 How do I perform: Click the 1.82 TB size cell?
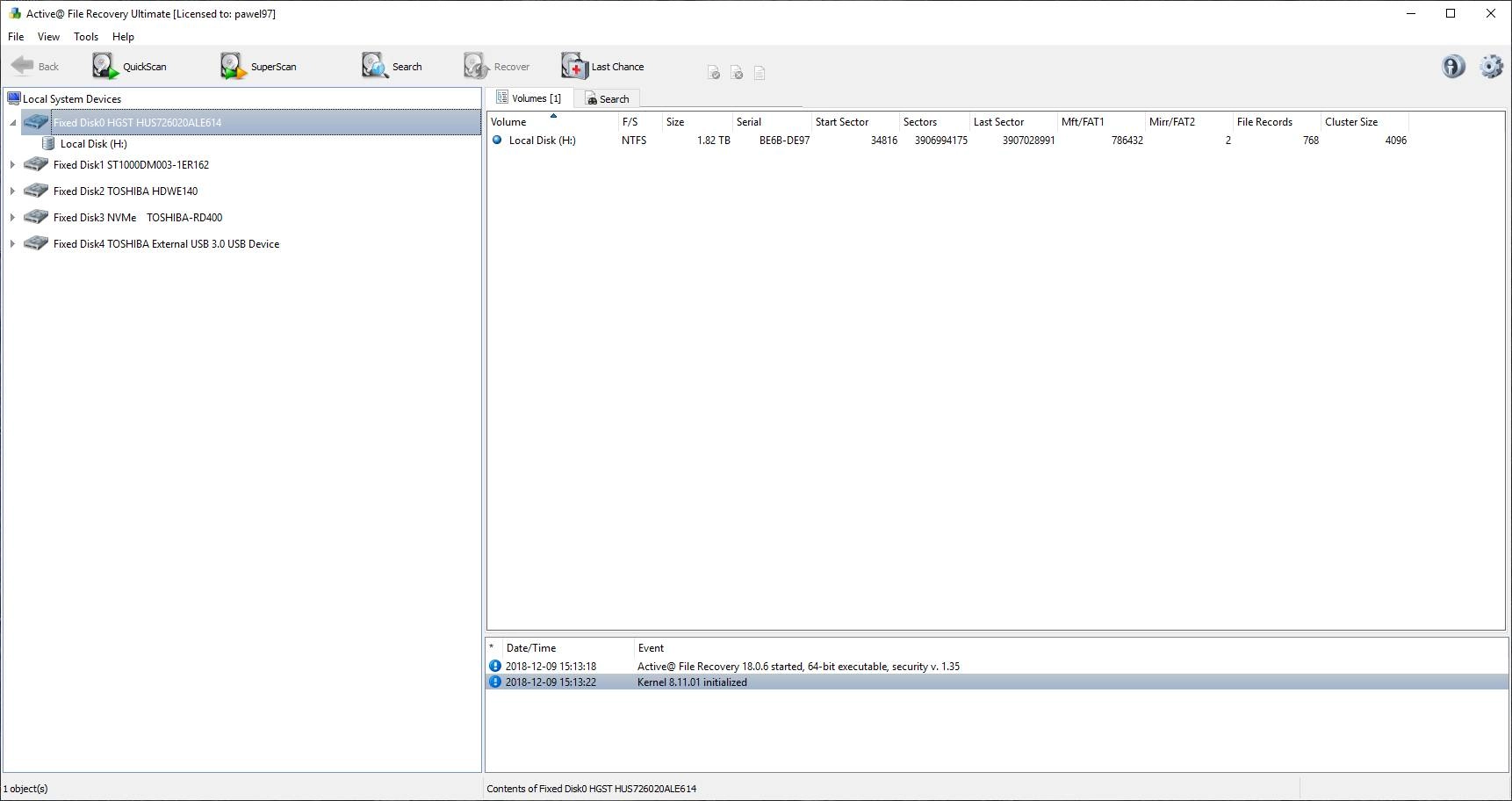point(713,141)
